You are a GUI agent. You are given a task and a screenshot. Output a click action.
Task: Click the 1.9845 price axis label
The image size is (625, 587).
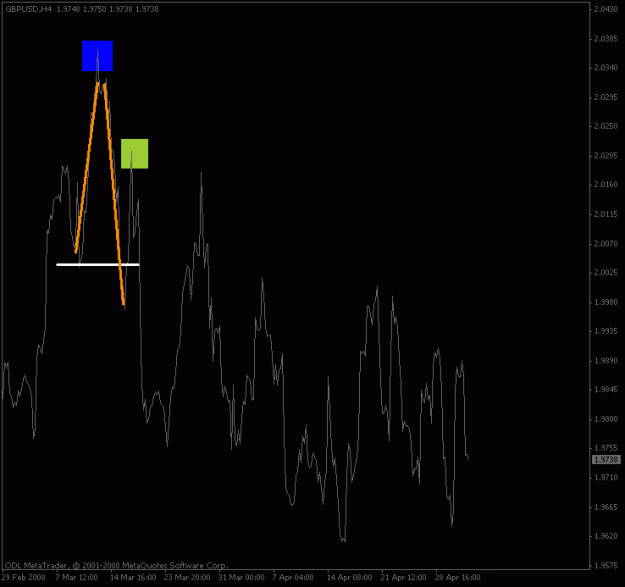[x=606, y=390]
